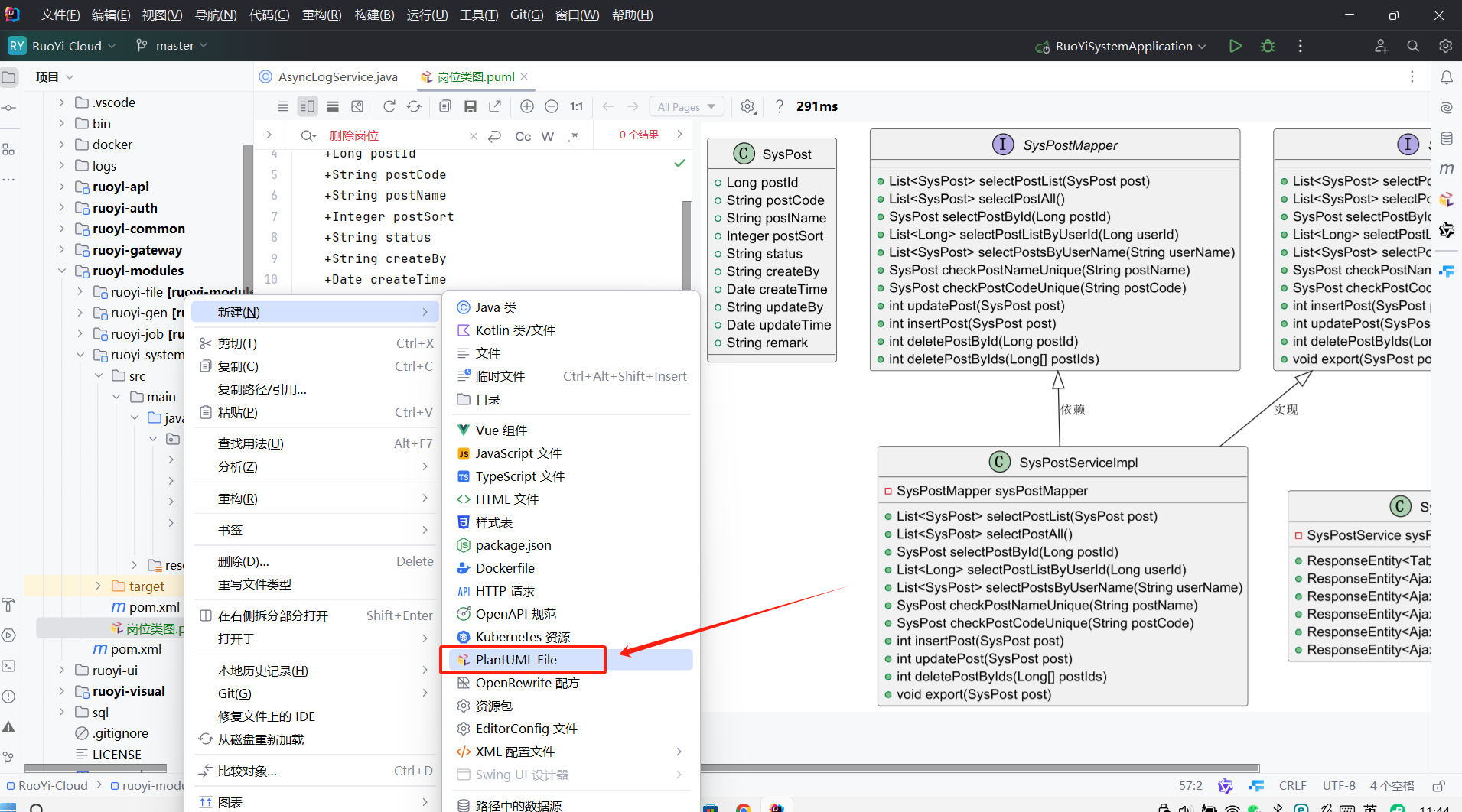The height and width of the screenshot is (812, 1462).
Task: Toggle match case Cc option
Action: click(x=523, y=136)
